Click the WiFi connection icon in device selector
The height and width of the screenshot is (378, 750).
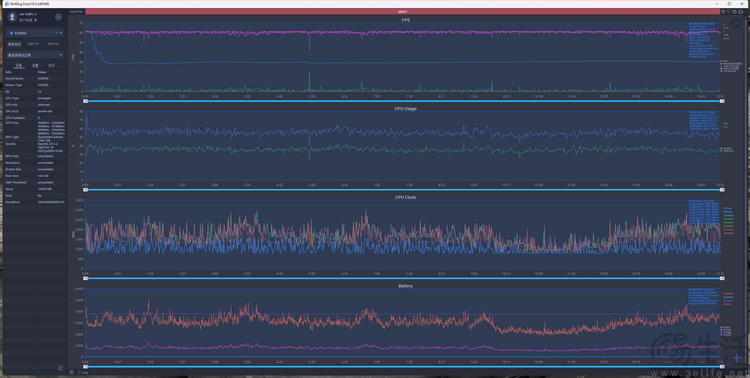(56, 33)
